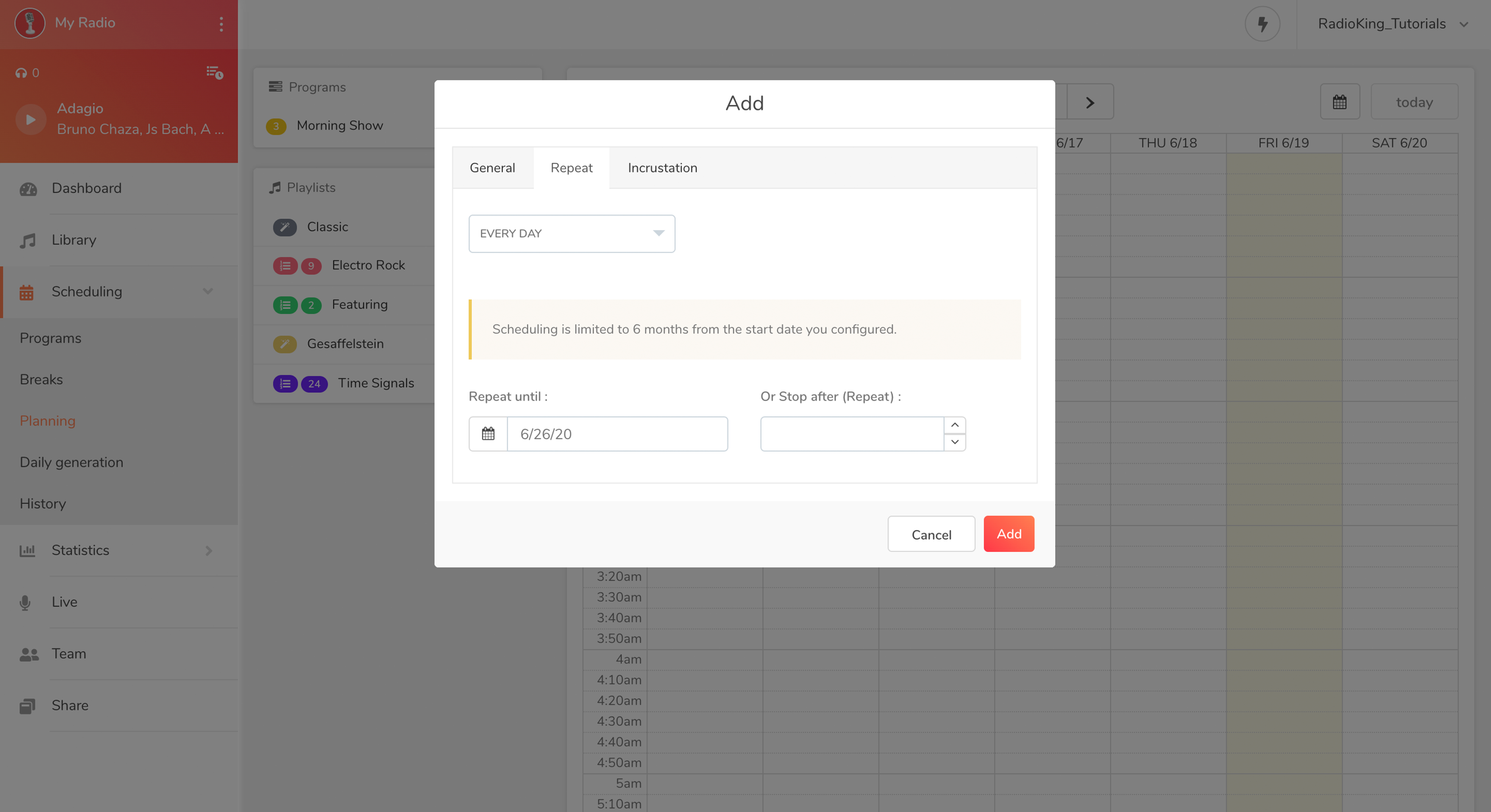Image resolution: width=1491 pixels, height=812 pixels.
Task: Go to next week in planning
Action: [x=1090, y=102]
